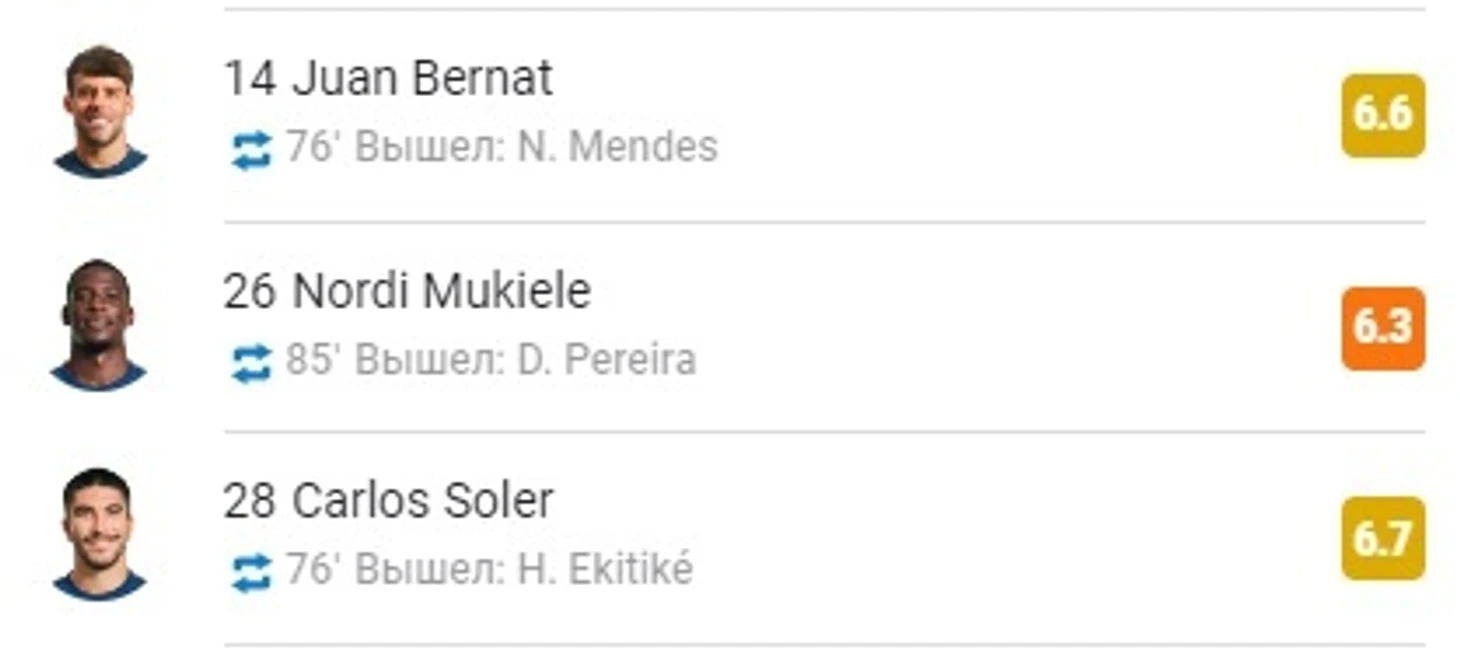Click the substitution arrows icon beside N. Mendes

251,150
